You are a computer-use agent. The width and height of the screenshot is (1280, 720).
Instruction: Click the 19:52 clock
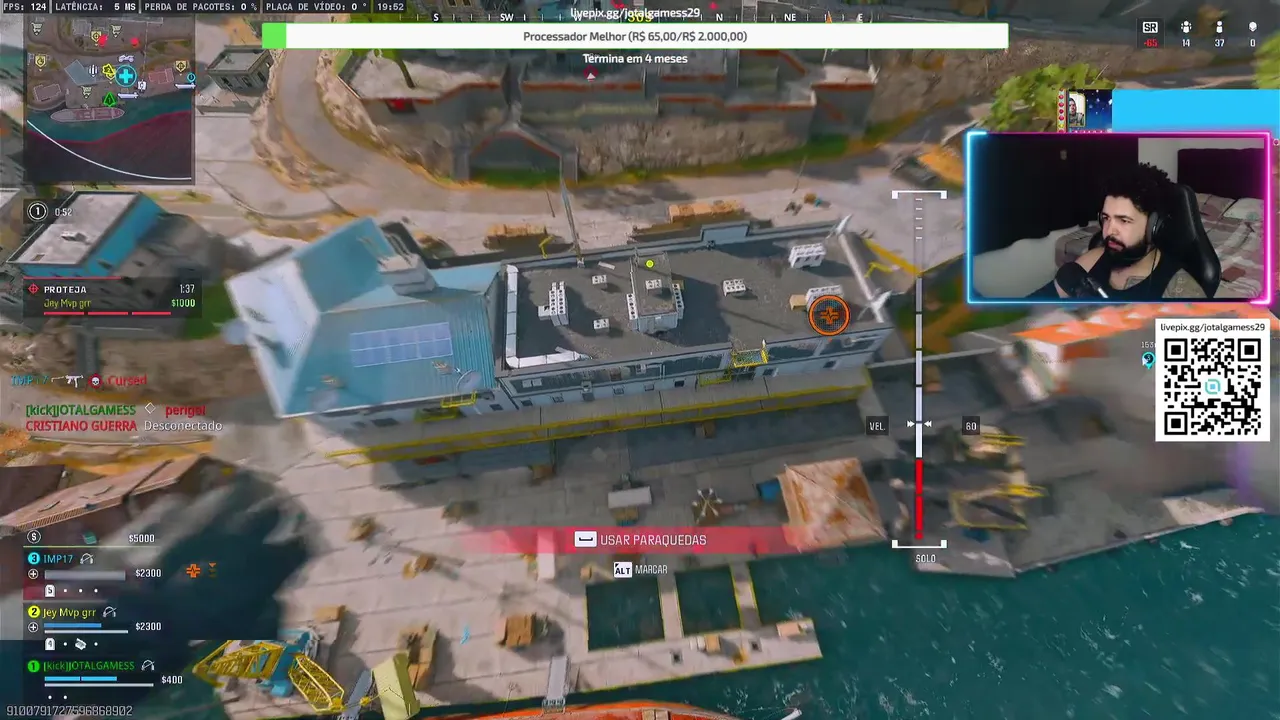pos(391,7)
